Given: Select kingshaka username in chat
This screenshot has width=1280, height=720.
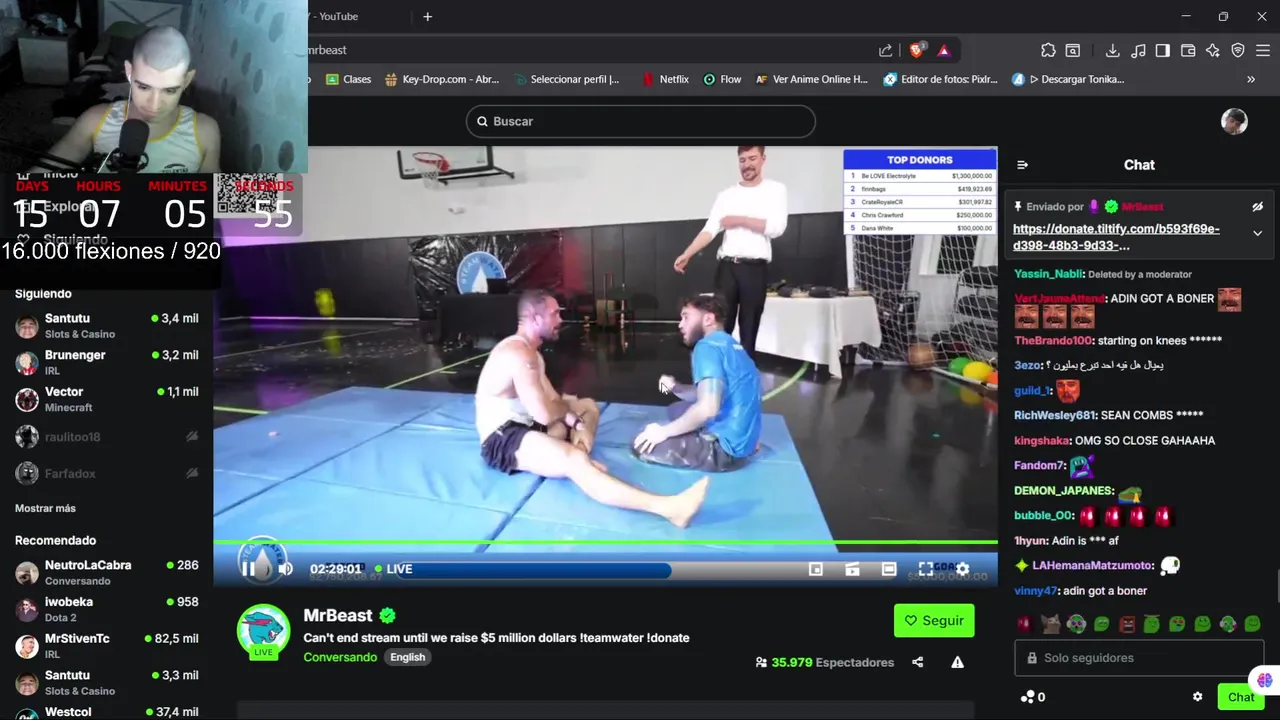Looking at the screenshot, I should (x=1042, y=440).
